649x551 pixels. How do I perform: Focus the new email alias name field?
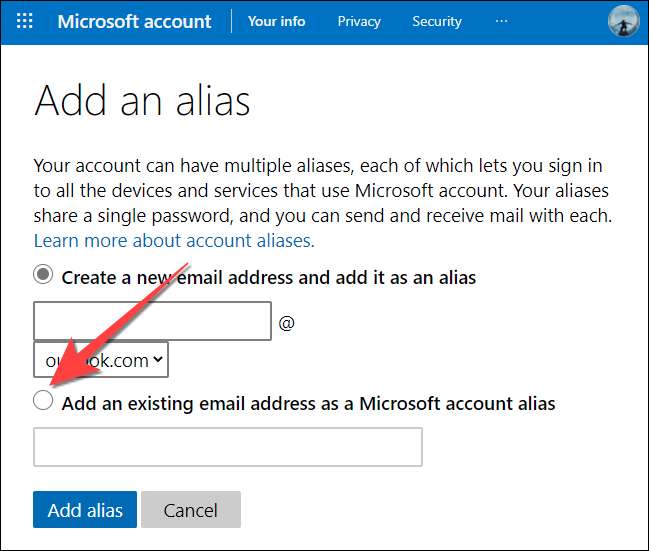click(x=152, y=322)
